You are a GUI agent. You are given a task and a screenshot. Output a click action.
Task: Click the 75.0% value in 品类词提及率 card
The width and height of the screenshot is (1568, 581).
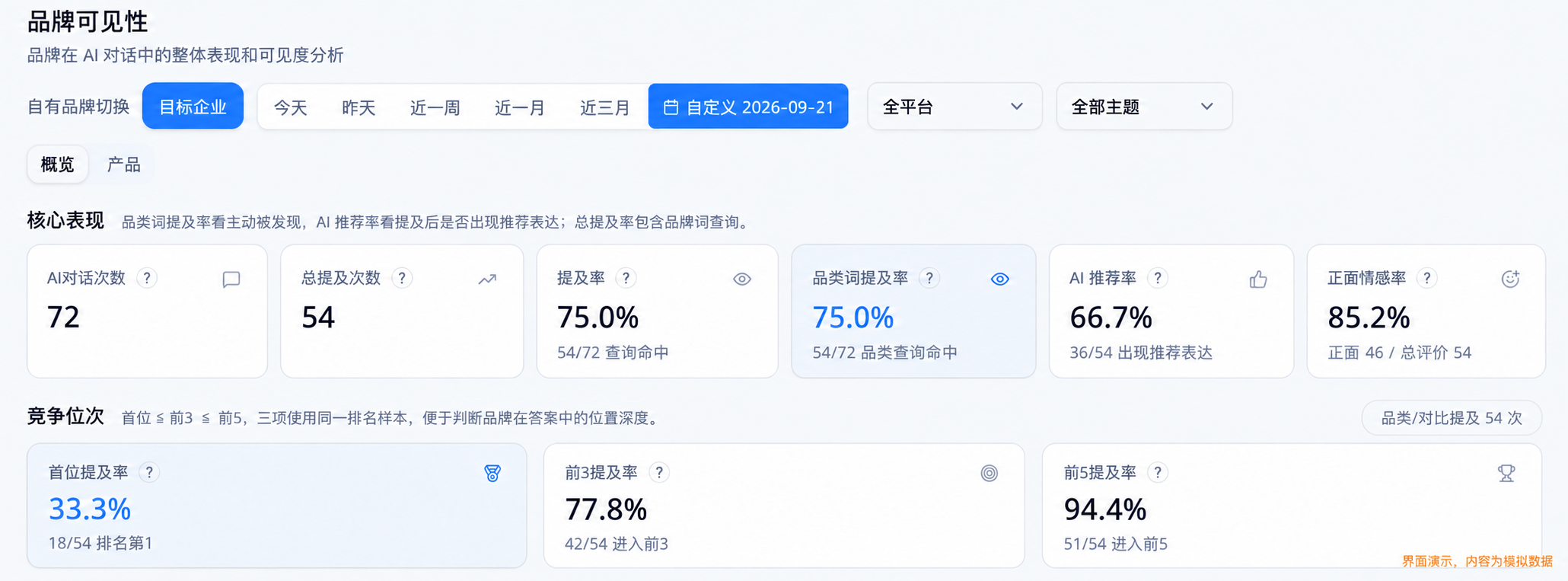click(853, 318)
